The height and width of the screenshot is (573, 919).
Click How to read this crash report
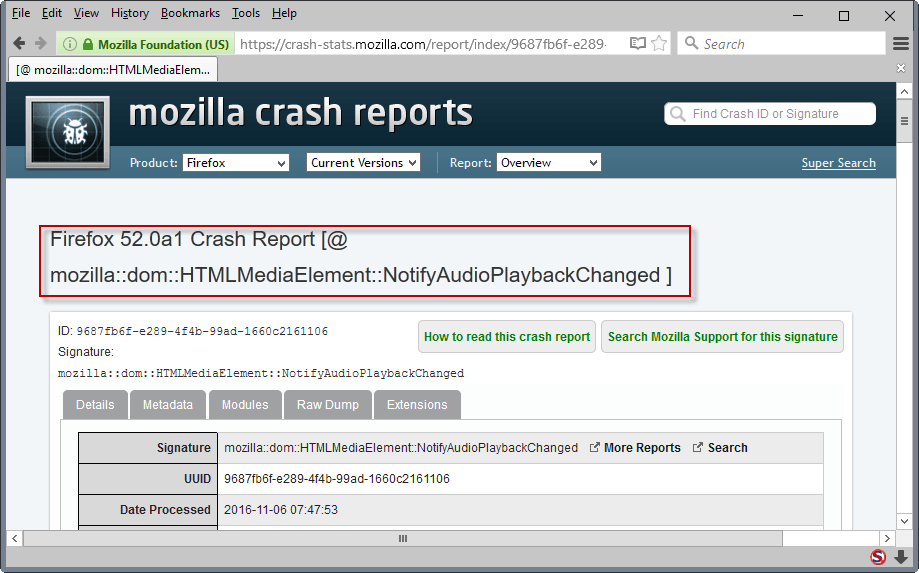pyautogui.click(x=507, y=337)
